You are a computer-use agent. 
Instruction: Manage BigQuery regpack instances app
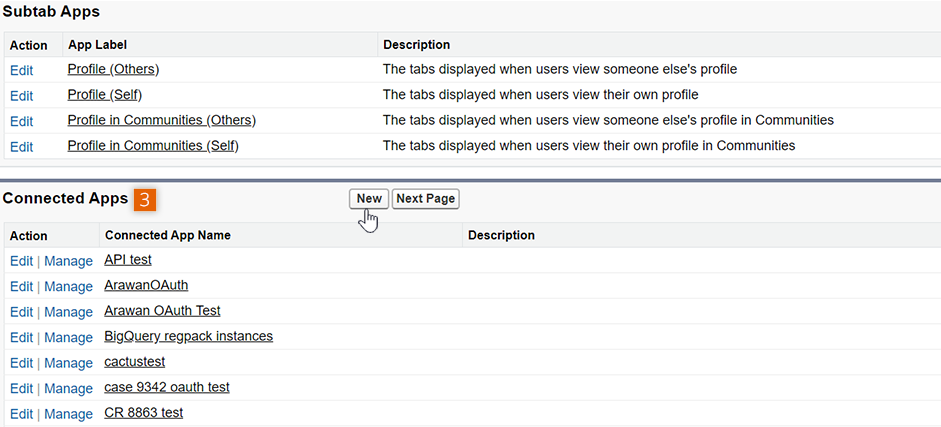pos(68,338)
